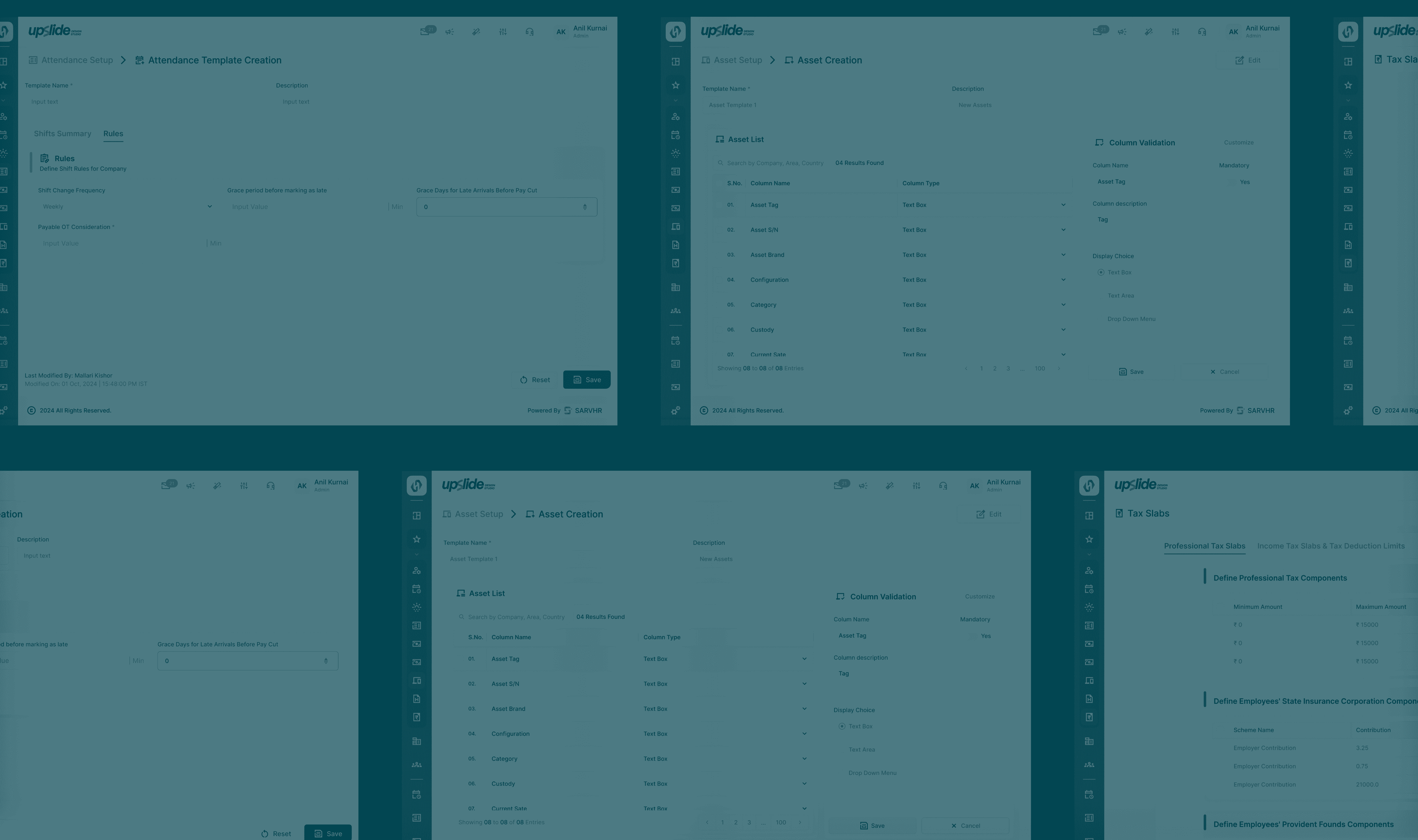The height and width of the screenshot is (840, 1418).
Task: Expand Asset Brand column type dropdown in top list
Action: pos(1063,255)
